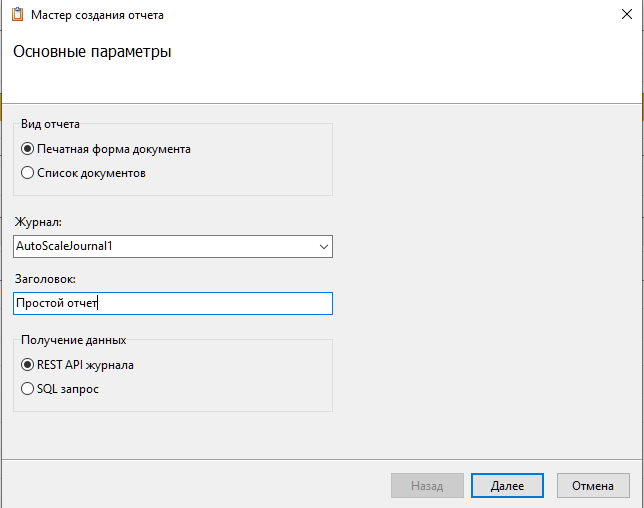The image size is (644, 508).
Task: Switch data retrieval to SQL запрос
Action: pyautogui.click(x=28, y=389)
